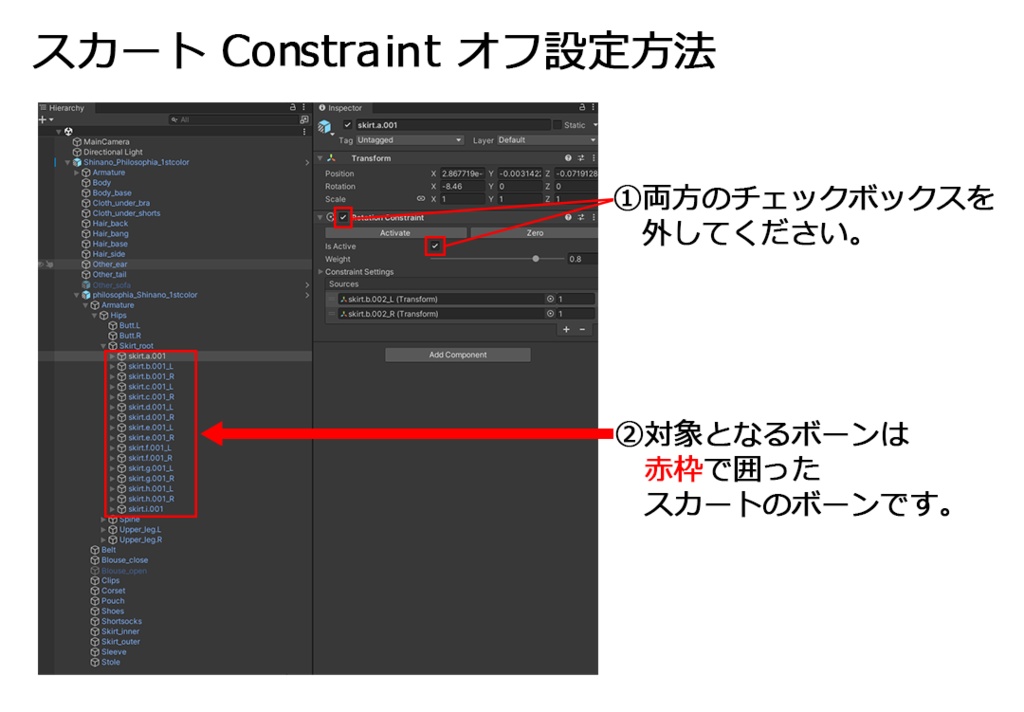The width and height of the screenshot is (1024, 712).
Task: Click the Unity scene icon in Hierarchy
Action: pyautogui.click(x=69, y=131)
